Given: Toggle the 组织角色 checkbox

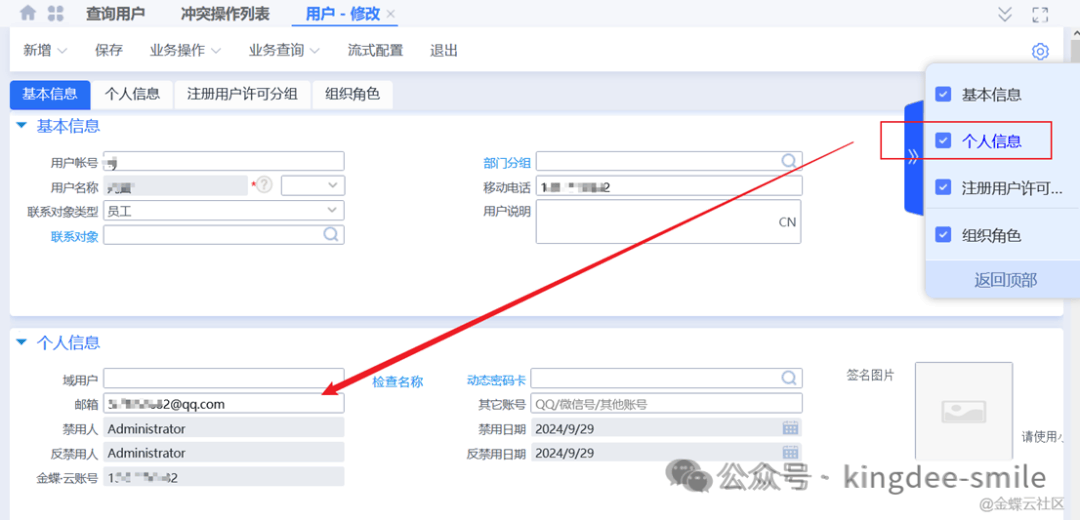Looking at the screenshot, I should click(942, 235).
